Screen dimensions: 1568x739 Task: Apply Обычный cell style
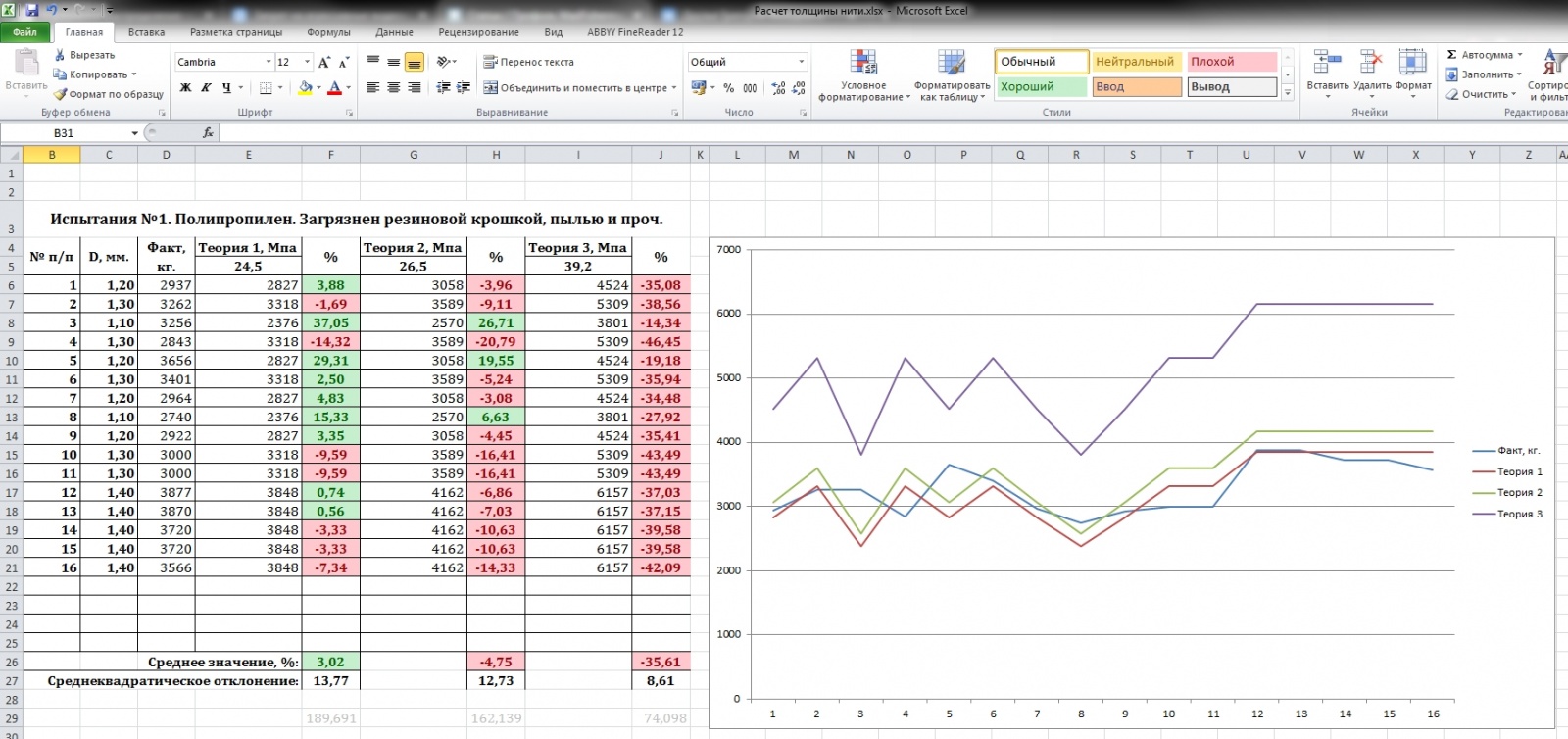click(1041, 61)
